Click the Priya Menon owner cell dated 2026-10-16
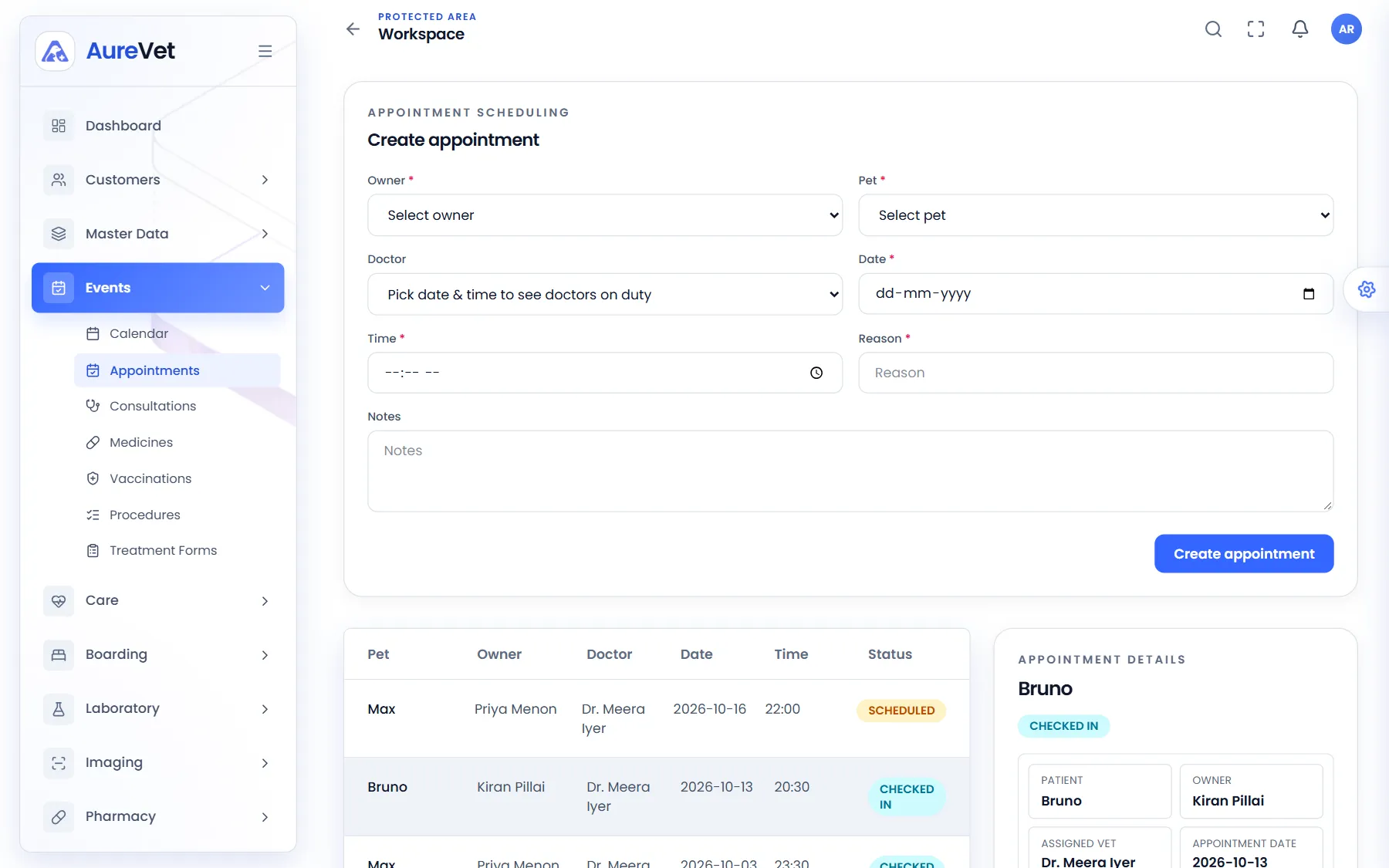The width and height of the screenshot is (1389, 868). tap(515, 709)
